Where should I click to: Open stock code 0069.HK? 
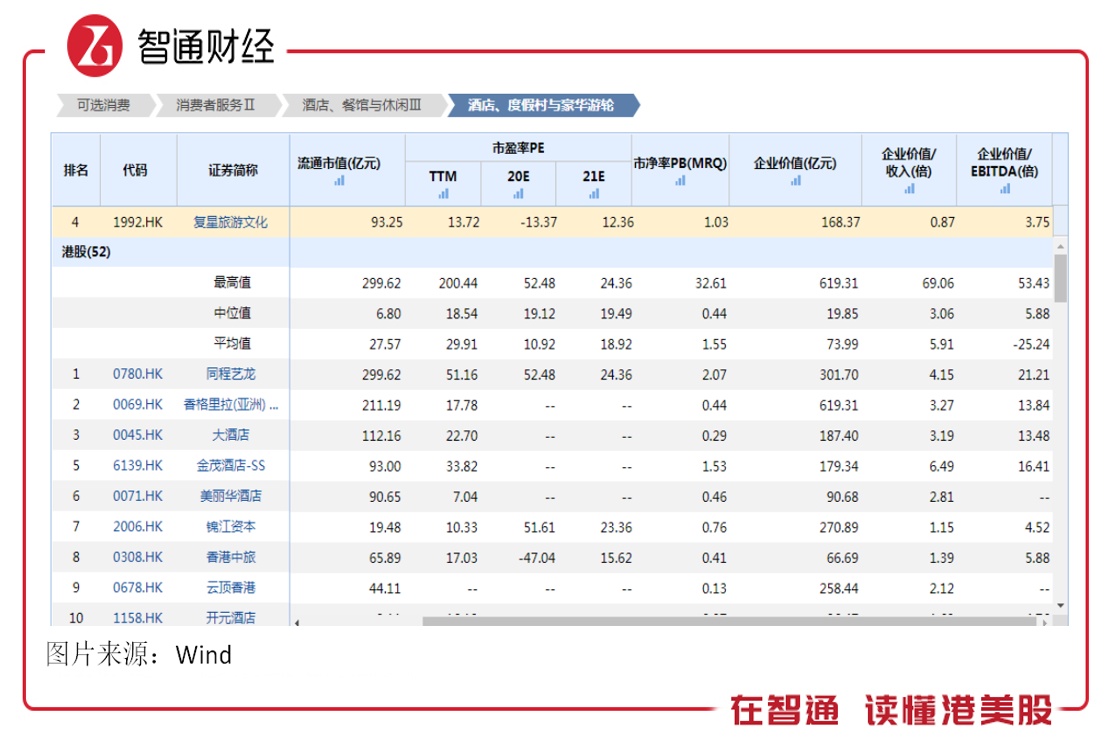point(138,405)
